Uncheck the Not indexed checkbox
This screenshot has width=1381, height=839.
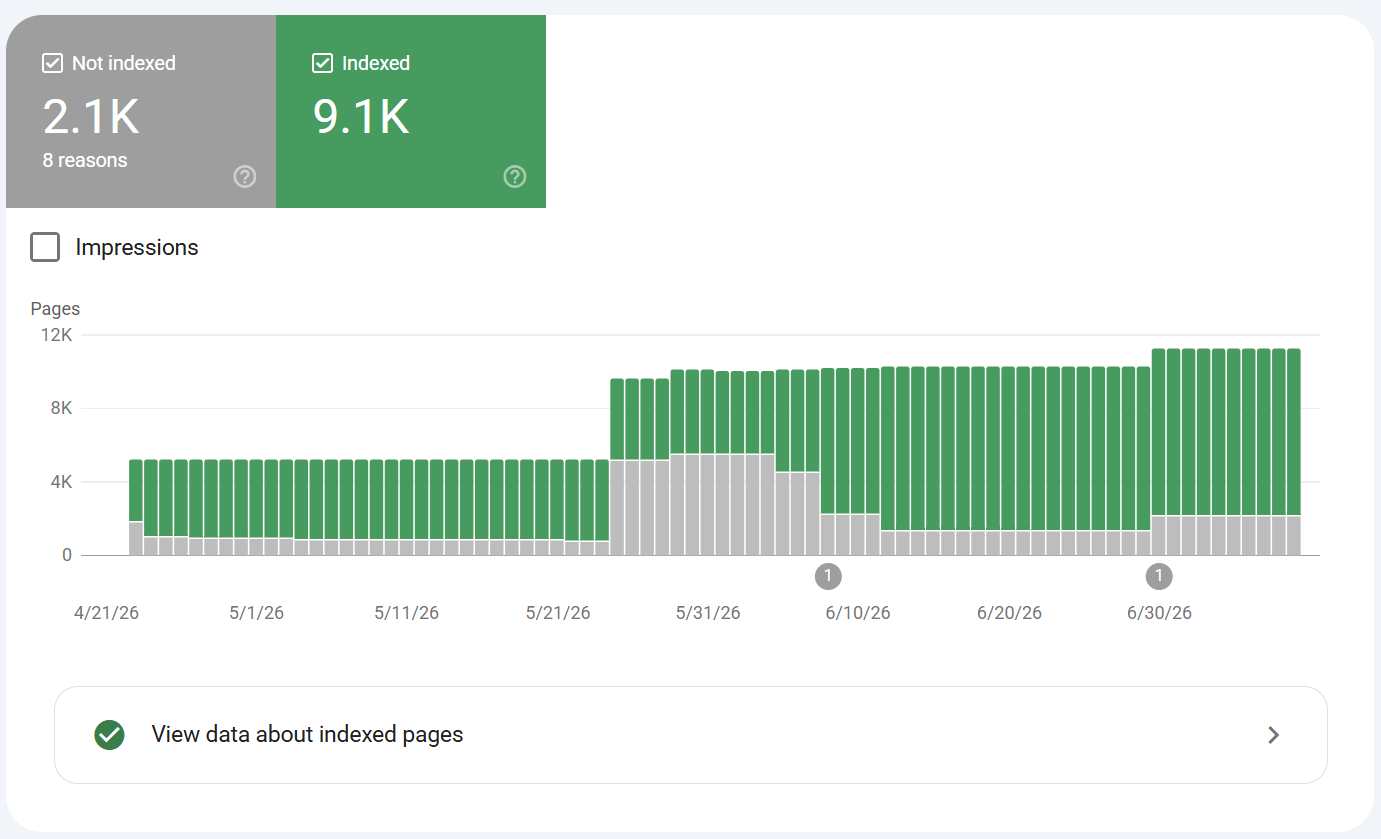[x=53, y=63]
